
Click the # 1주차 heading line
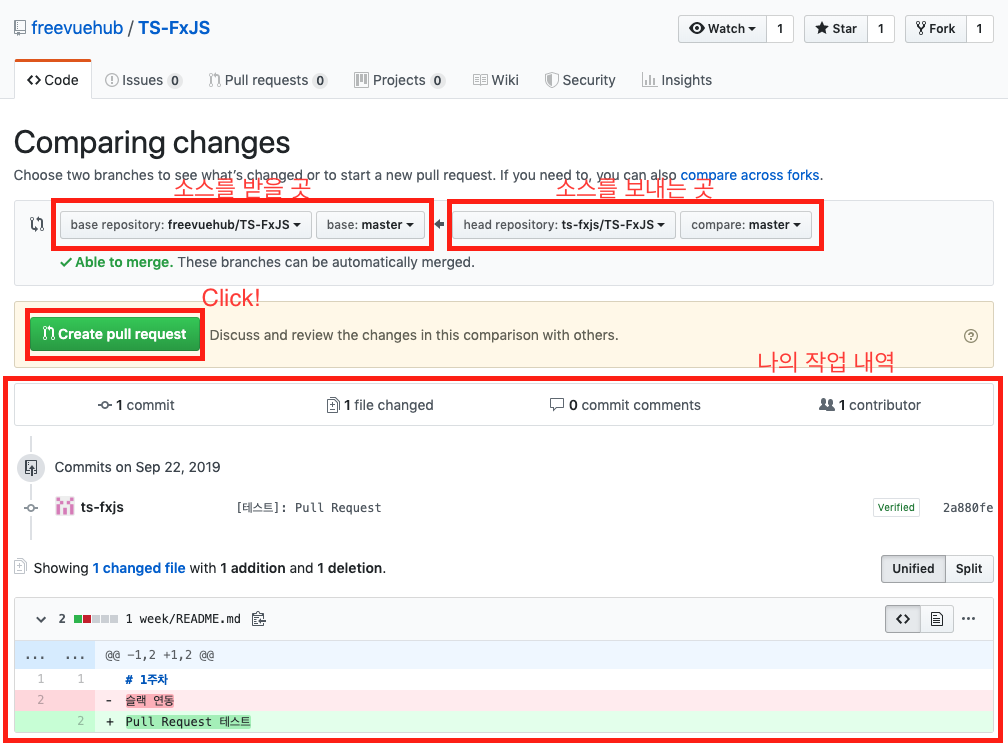pos(147,679)
